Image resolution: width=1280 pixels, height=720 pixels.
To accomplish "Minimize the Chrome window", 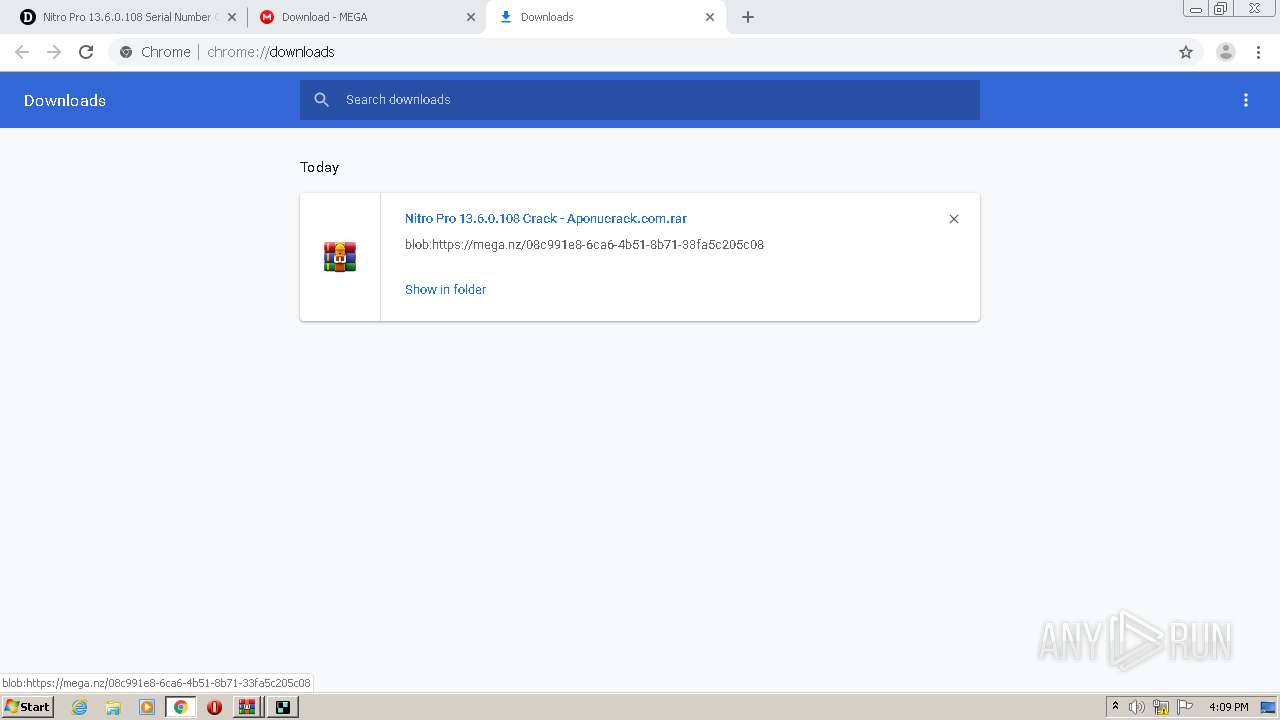I will [1196, 8].
